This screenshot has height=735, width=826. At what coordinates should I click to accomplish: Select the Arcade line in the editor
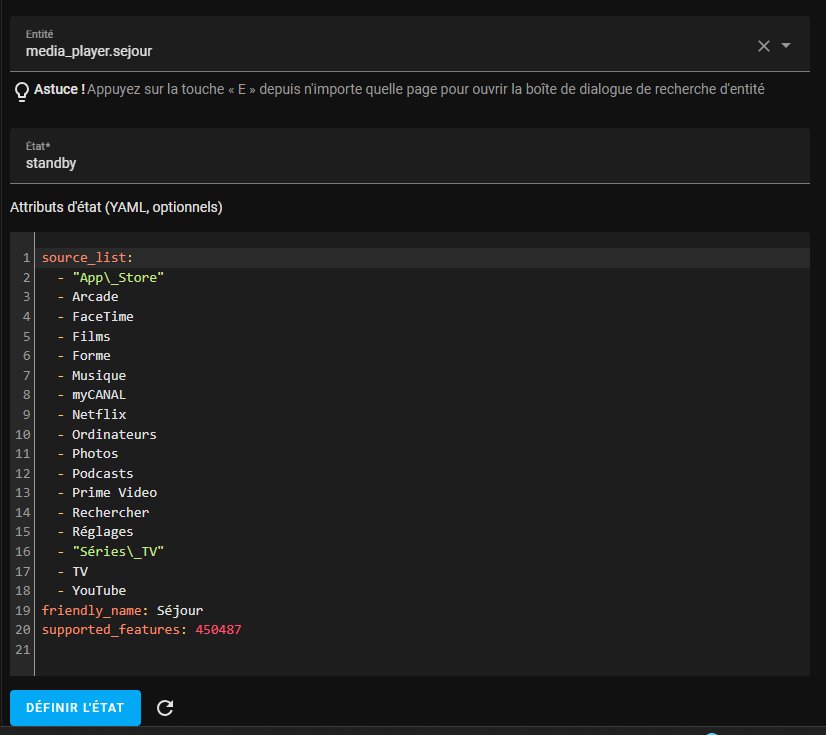pyautogui.click(x=95, y=297)
